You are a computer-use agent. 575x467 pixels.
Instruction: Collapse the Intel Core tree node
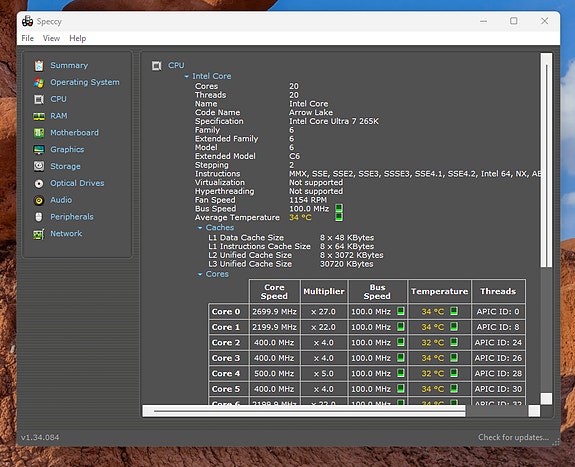187,76
